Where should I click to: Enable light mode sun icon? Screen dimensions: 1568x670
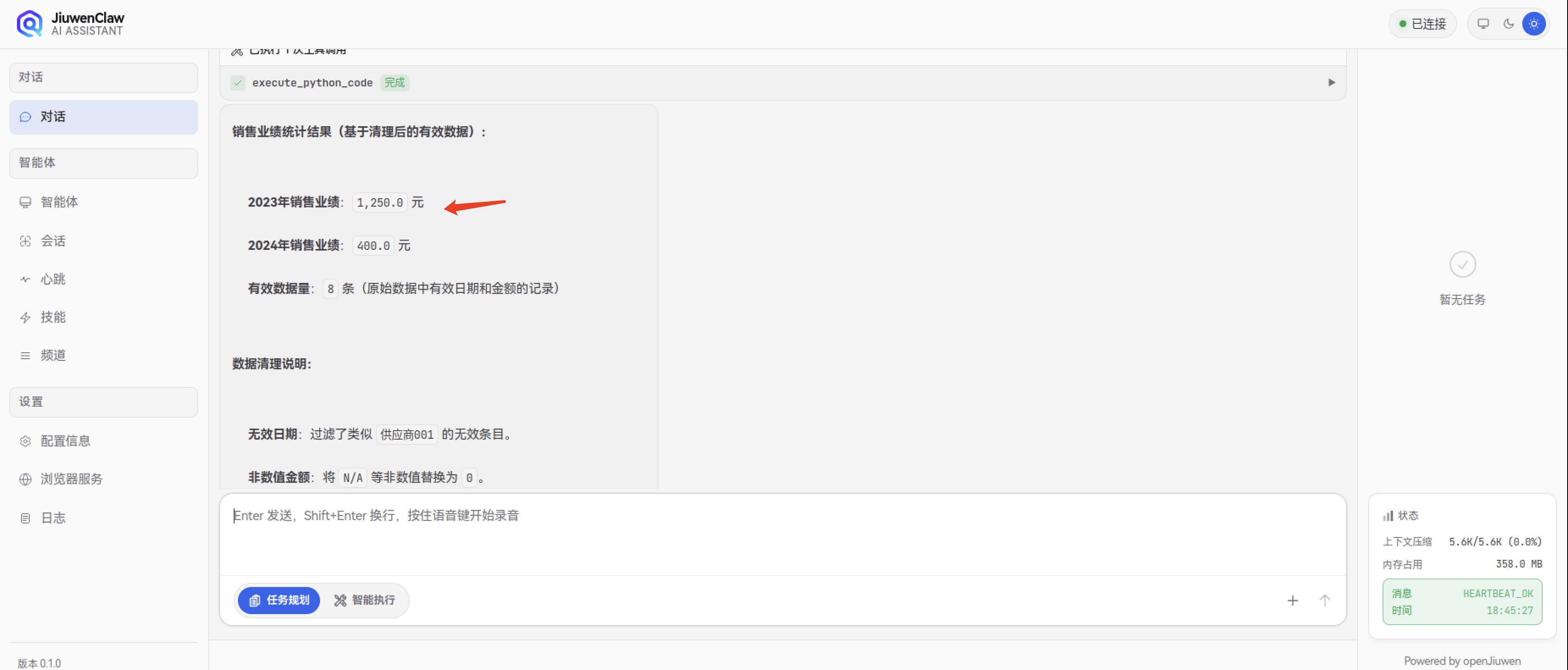1533,24
